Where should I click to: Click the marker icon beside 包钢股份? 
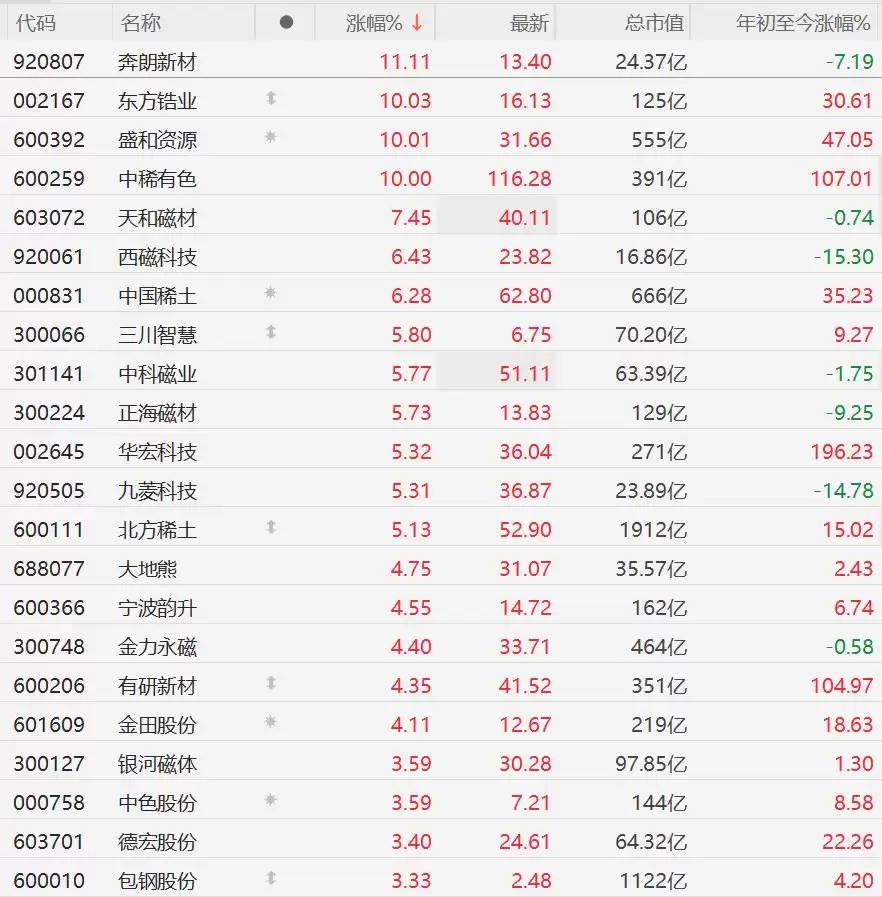[271, 878]
